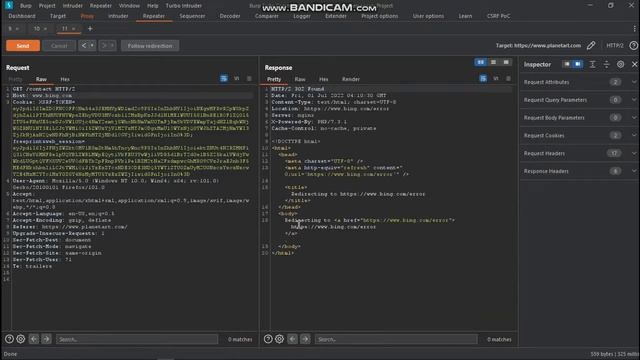Viewport: 640px width, 360px height.
Task: Select the Request Hex view tab
Action: (x=65, y=79)
